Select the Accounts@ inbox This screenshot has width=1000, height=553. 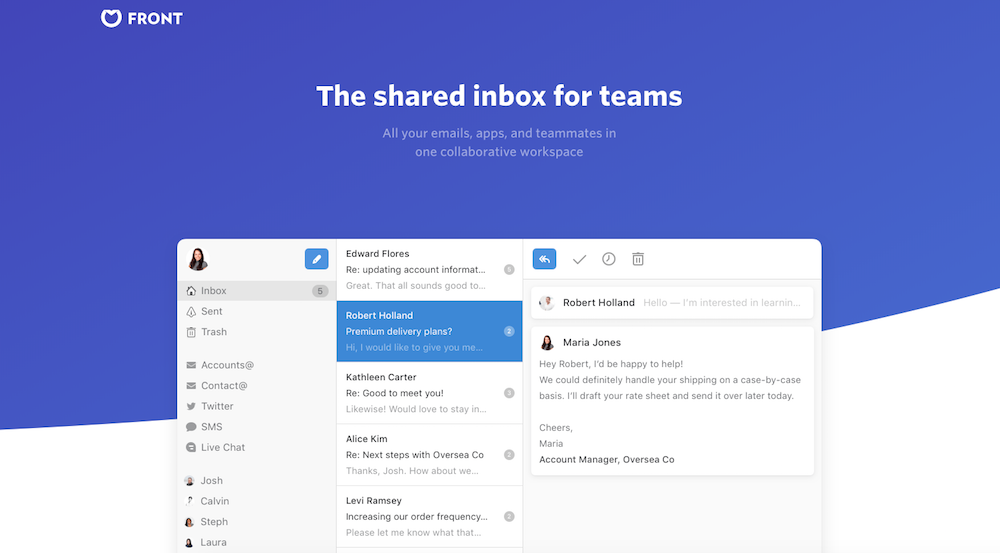(226, 365)
